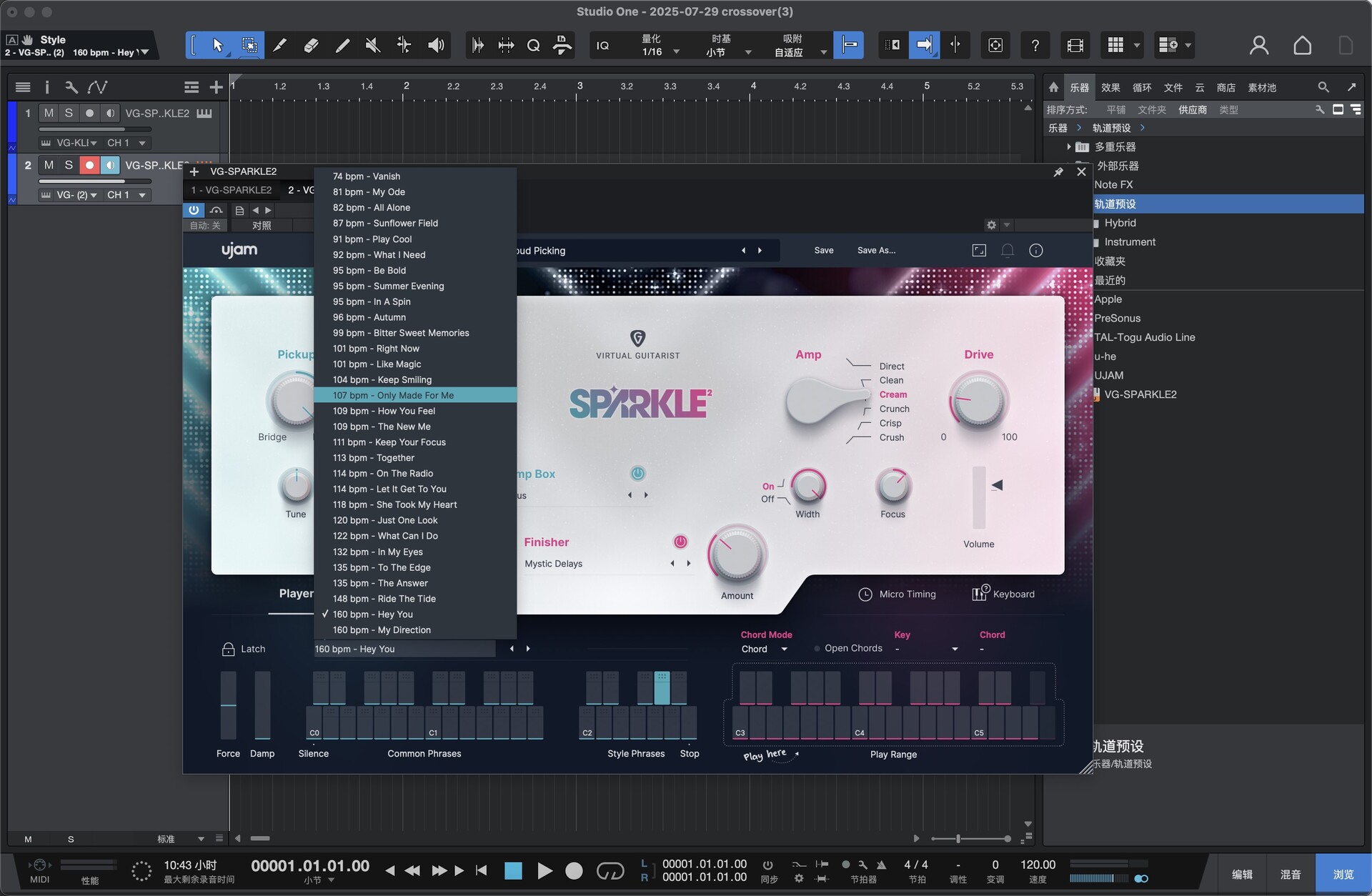The width and height of the screenshot is (1372, 896).
Task: Select the Range tool
Action: pos(249,45)
